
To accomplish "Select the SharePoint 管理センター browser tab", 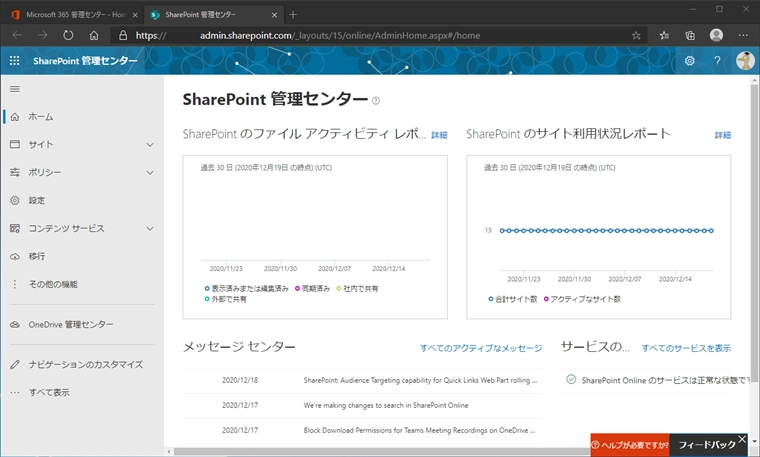I will point(213,15).
